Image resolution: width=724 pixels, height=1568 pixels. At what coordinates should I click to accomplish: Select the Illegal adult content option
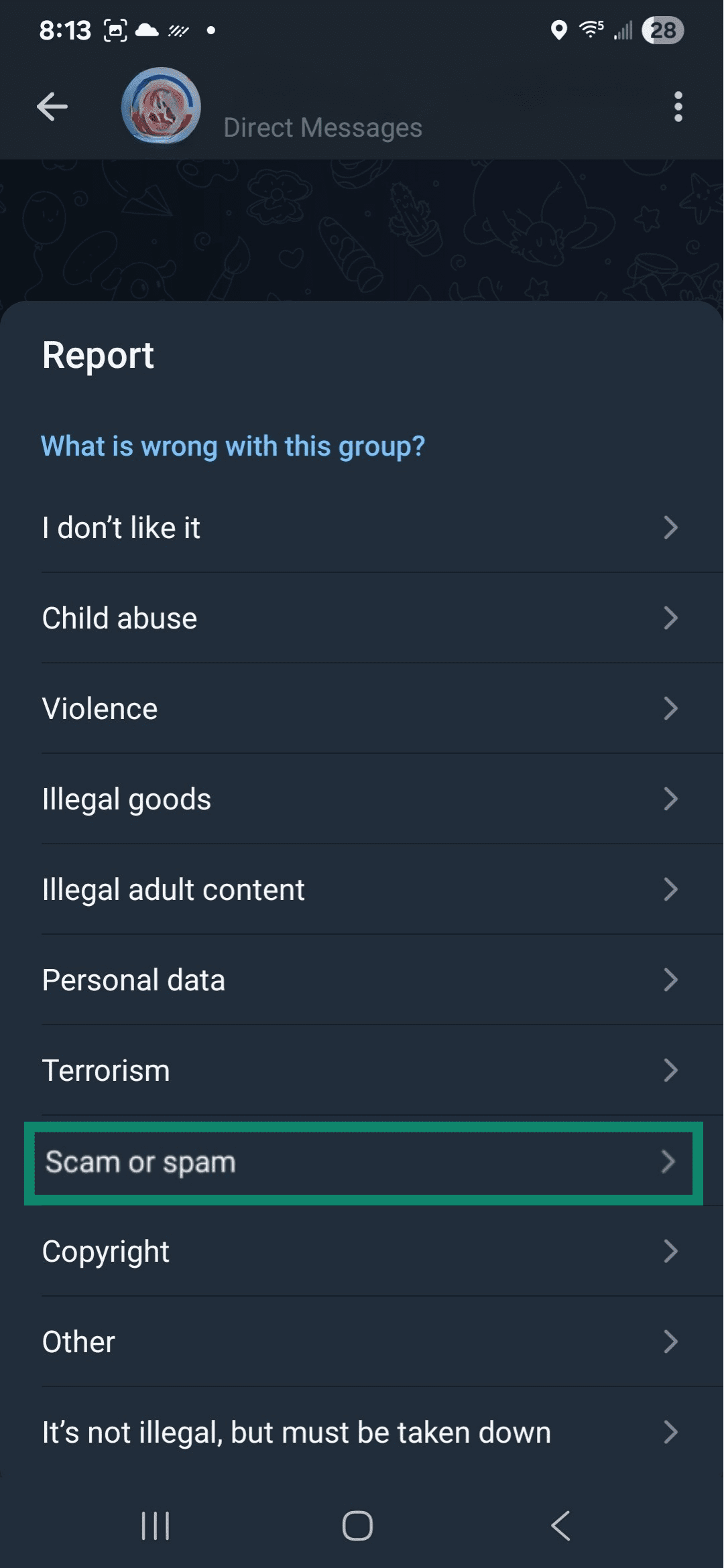point(362,889)
